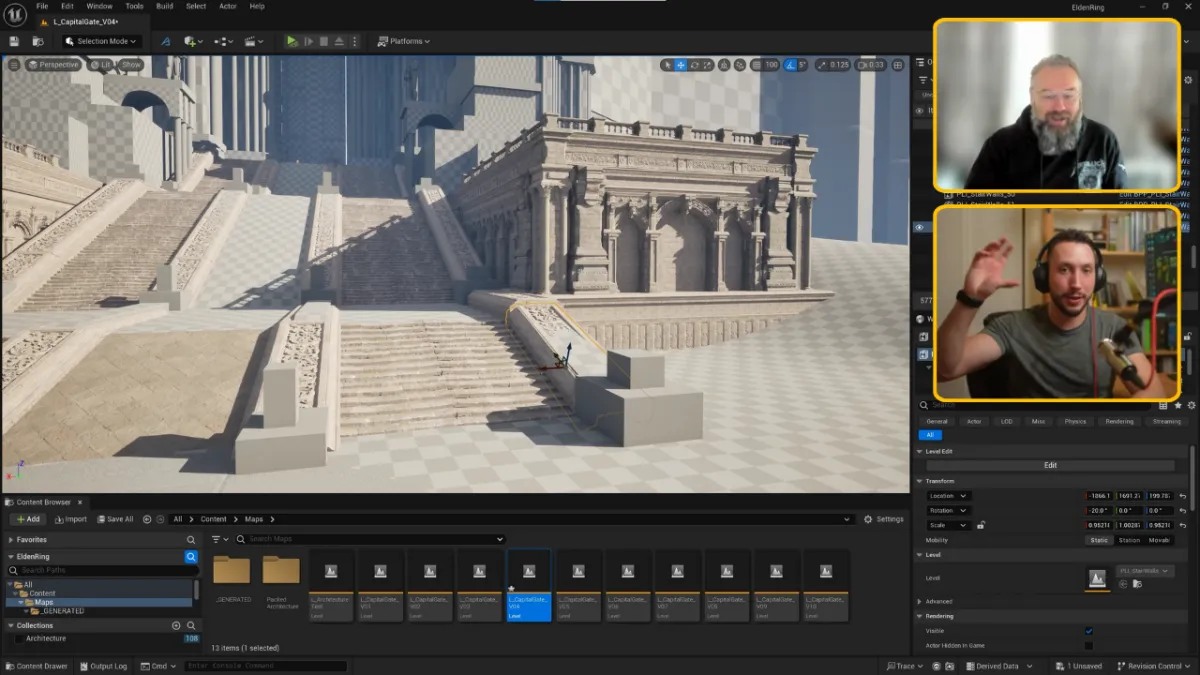This screenshot has width=1200, height=675.
Task: Click the Eject button in play toolbar
Action: 339,41
